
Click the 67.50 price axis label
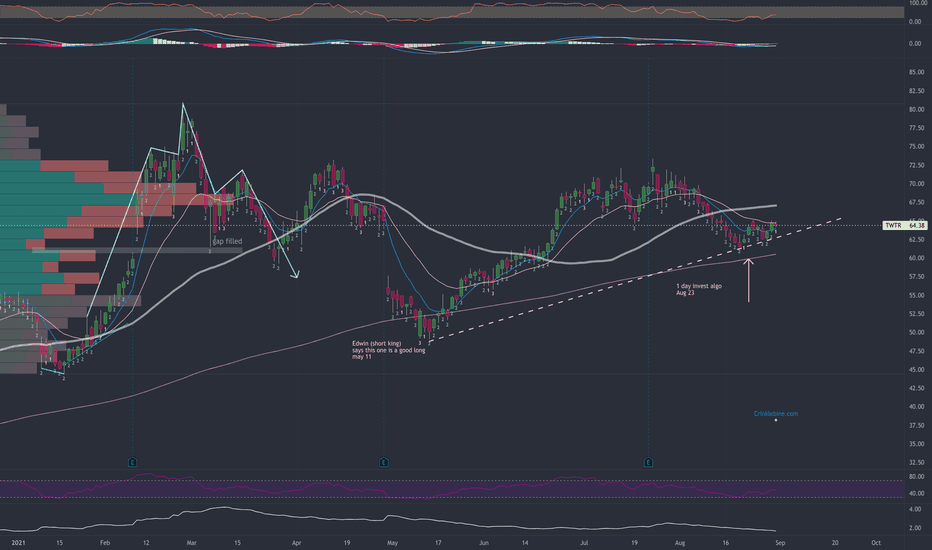click(916, 202)
